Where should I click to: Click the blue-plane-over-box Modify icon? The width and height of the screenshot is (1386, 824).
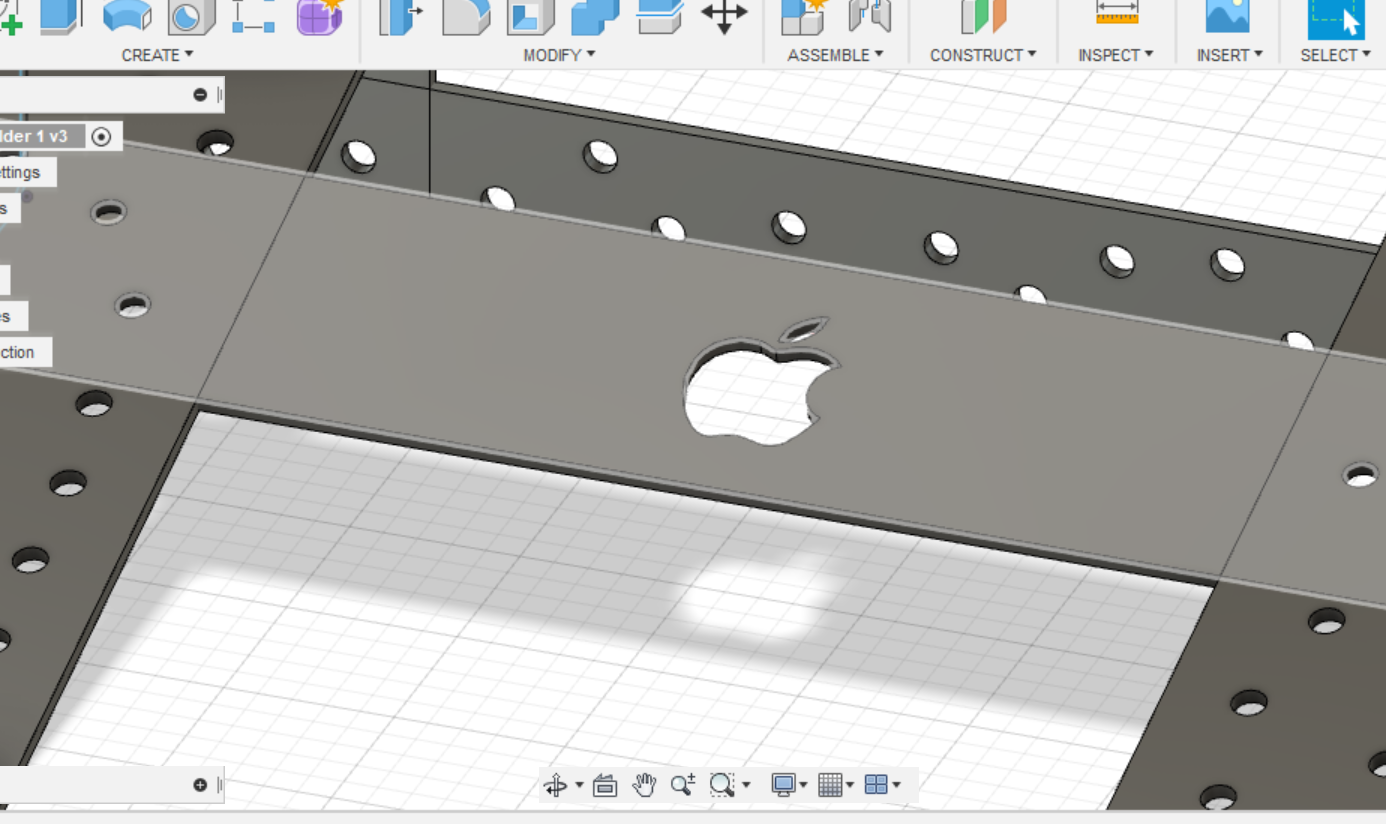click(660, 17)
